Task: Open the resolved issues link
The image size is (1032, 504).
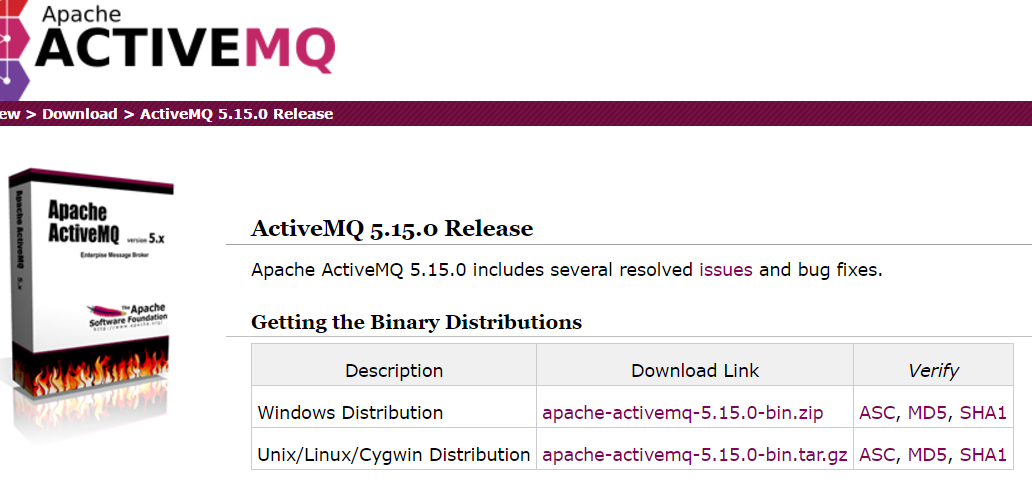Action: pyautogui.click(x=726, y=270)
